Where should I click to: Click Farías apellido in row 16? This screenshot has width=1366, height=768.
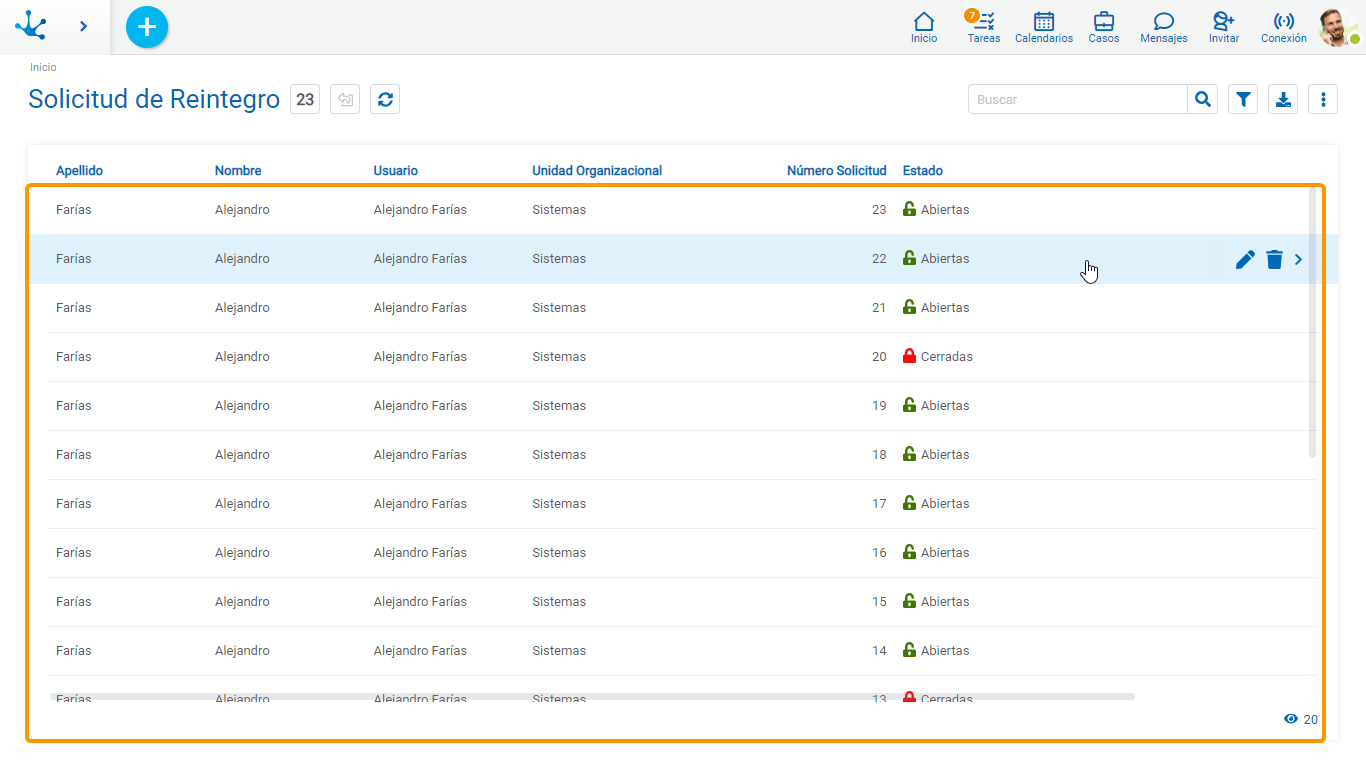pos(73,553)
